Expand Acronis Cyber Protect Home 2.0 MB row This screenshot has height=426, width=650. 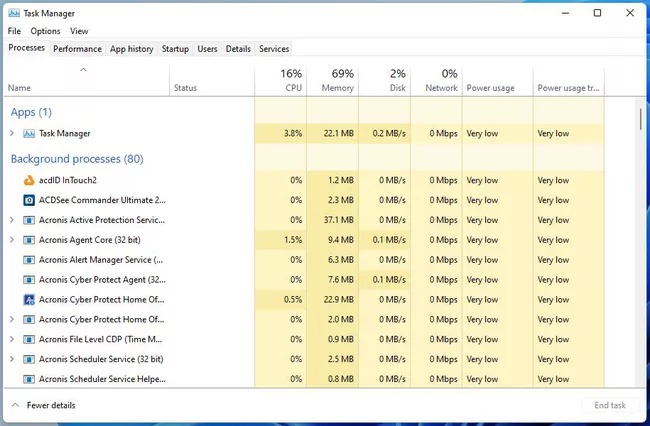pos(12,320)
